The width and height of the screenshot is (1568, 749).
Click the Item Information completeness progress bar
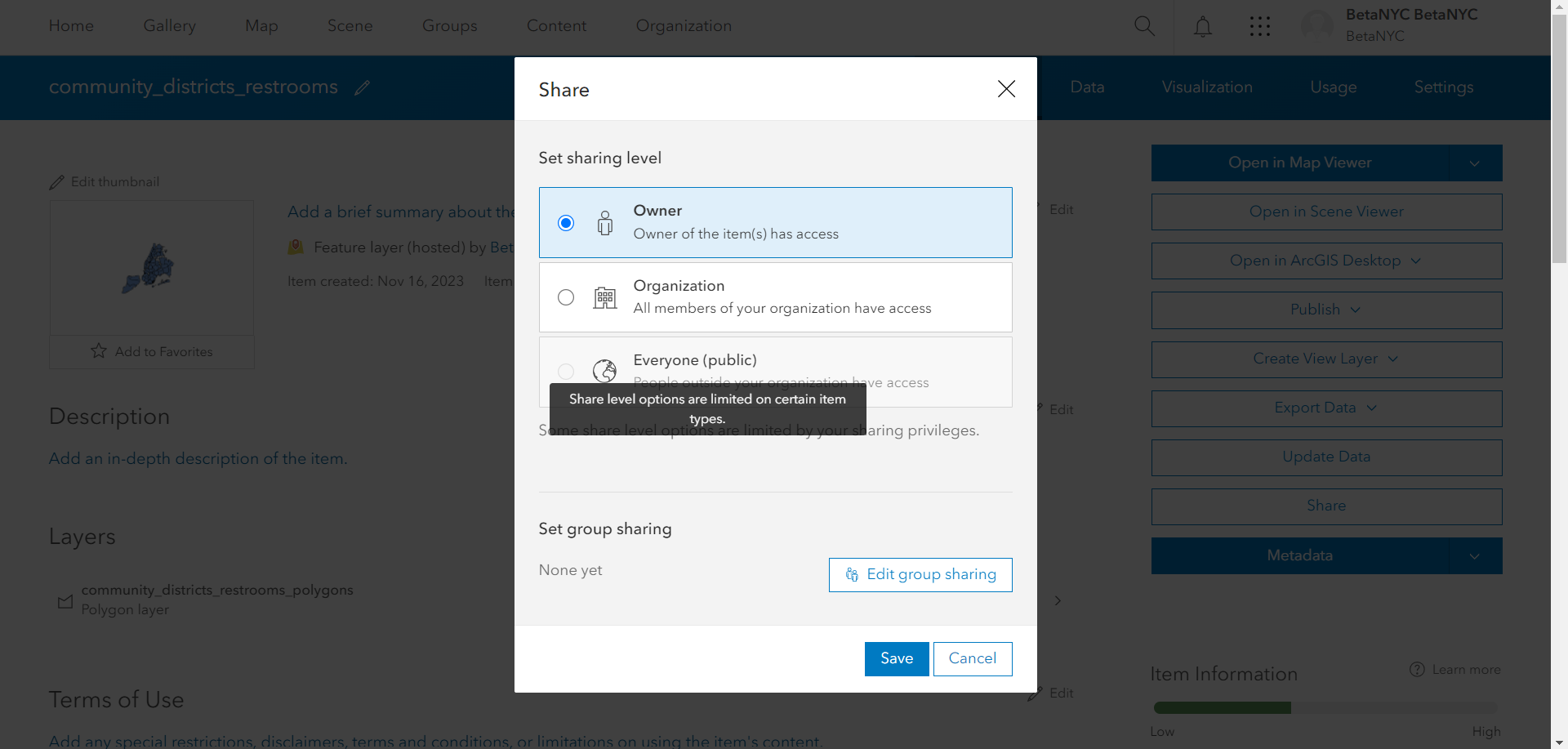[x=1325, y=707]
